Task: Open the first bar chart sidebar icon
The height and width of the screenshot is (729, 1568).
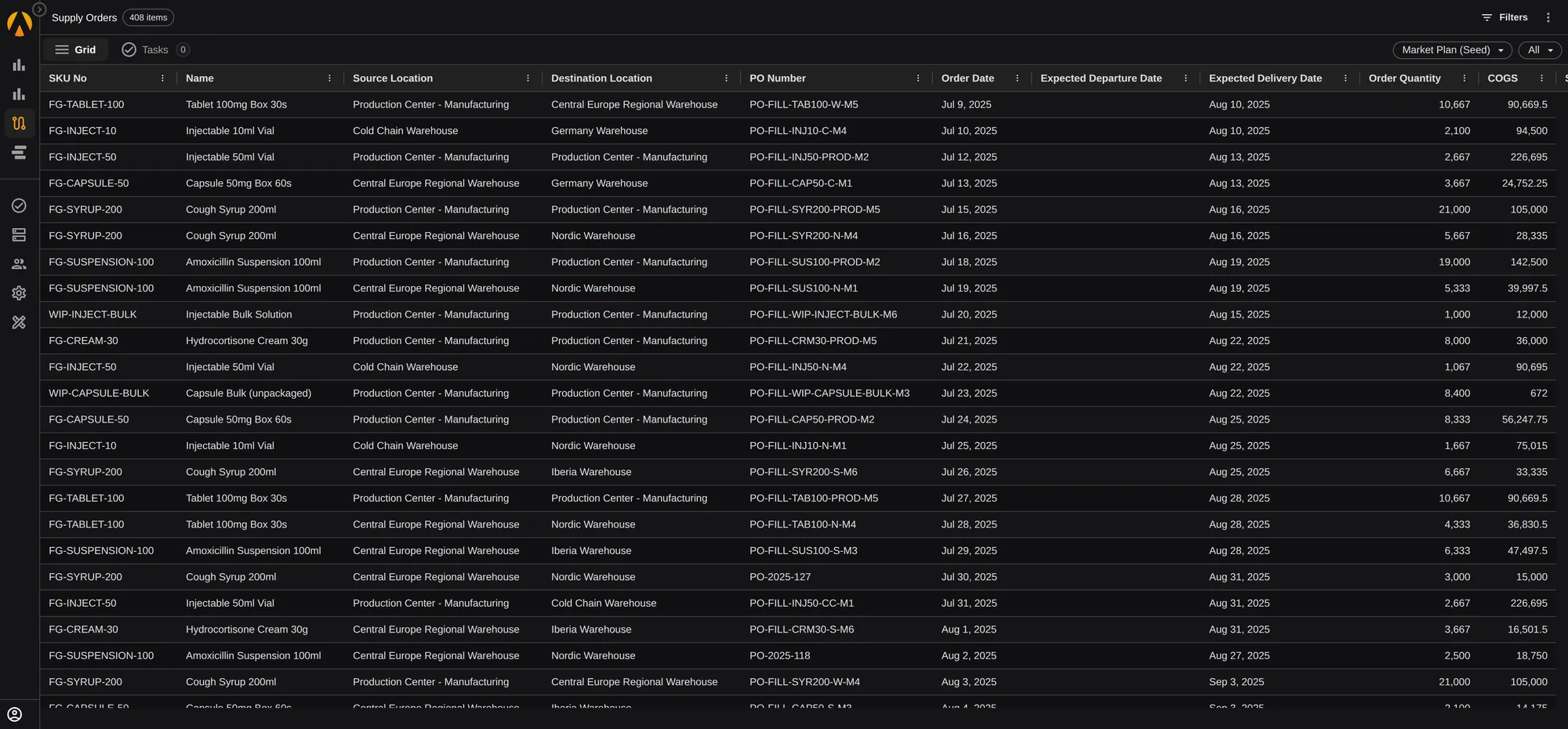Action: [19, 65]
